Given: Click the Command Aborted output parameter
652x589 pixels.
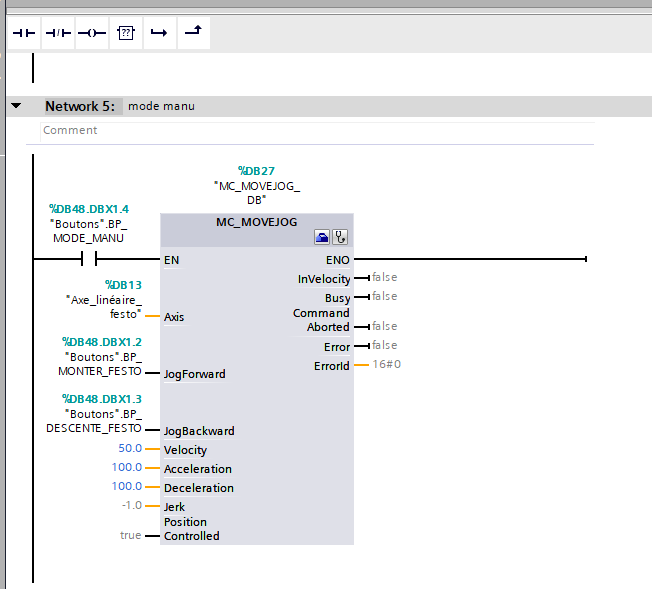Looking at the screenshot, I should coord(321,320).
